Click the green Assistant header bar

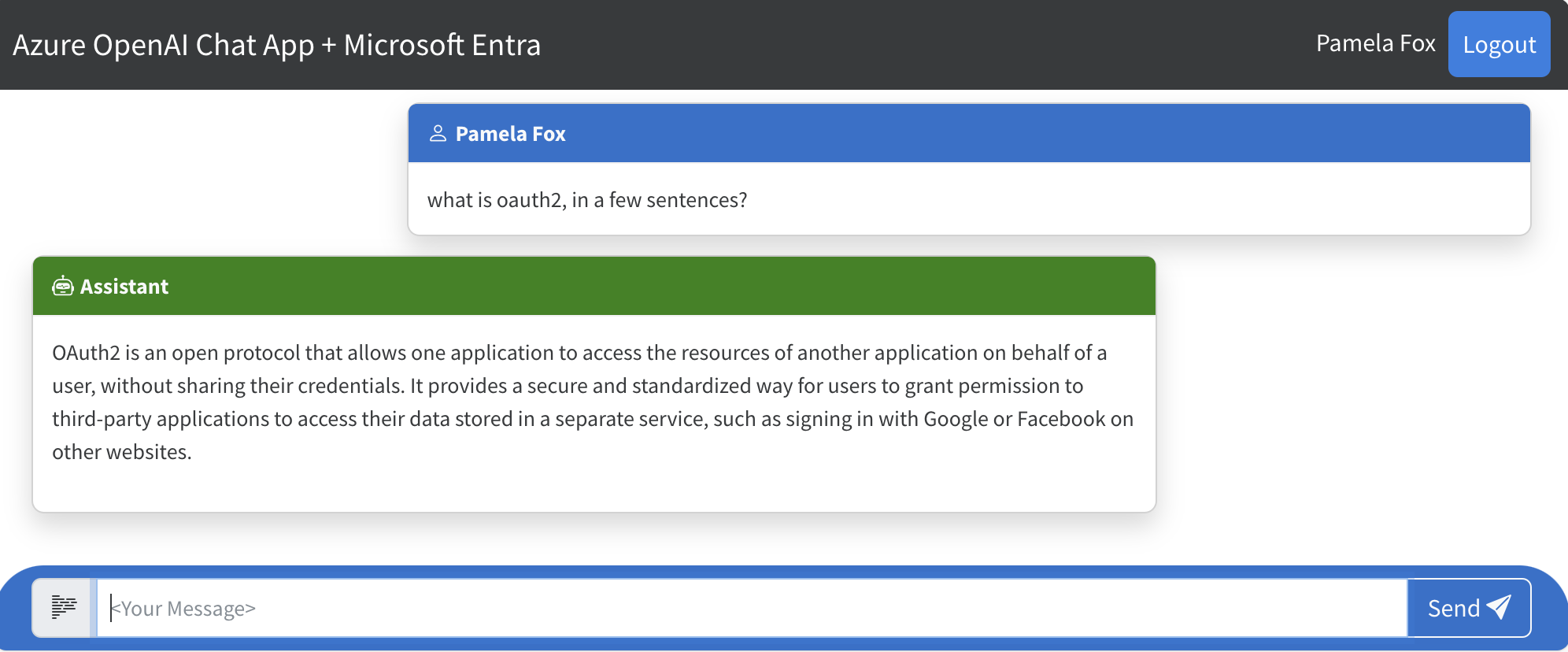(x=594, y=286)
